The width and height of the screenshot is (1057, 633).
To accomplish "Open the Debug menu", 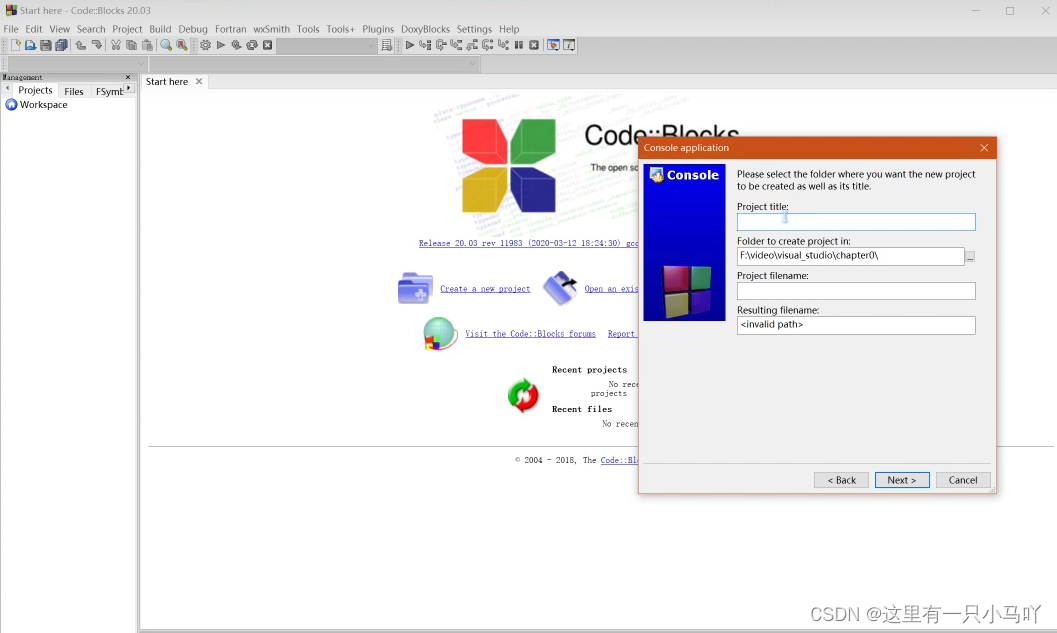I will tap(193, 29).
